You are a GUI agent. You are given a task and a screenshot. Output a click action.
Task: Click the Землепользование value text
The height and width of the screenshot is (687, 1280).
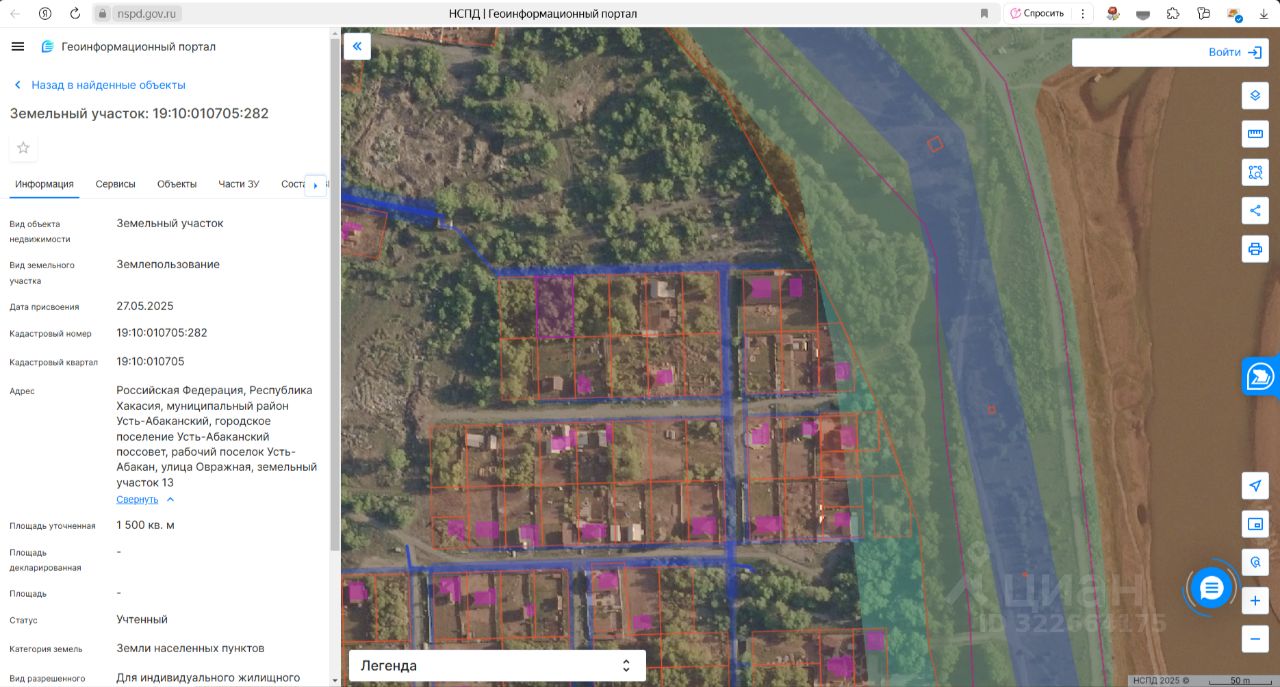point(168,264)
